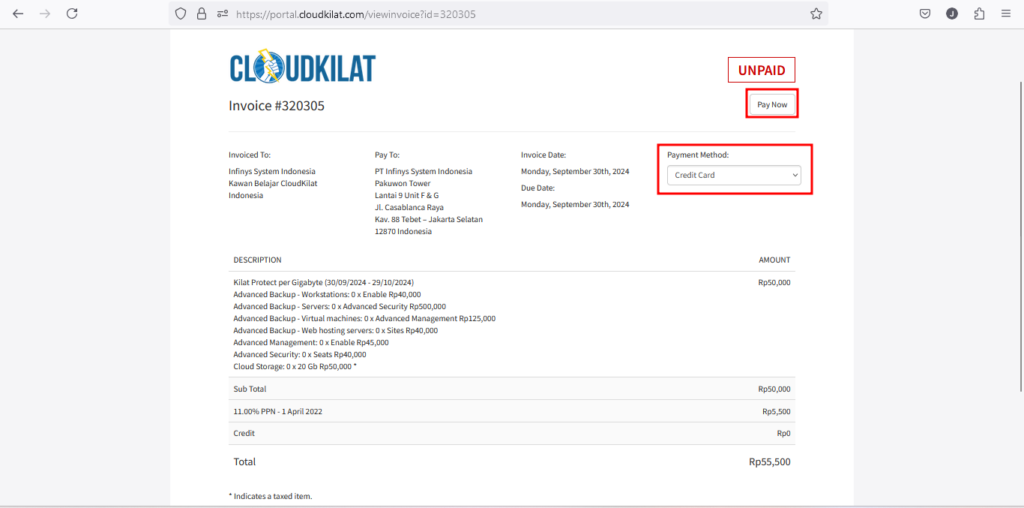1024x508 pixels.
Task: Click the dropdown chevron beside Credit Card
Action: point(795,175)
